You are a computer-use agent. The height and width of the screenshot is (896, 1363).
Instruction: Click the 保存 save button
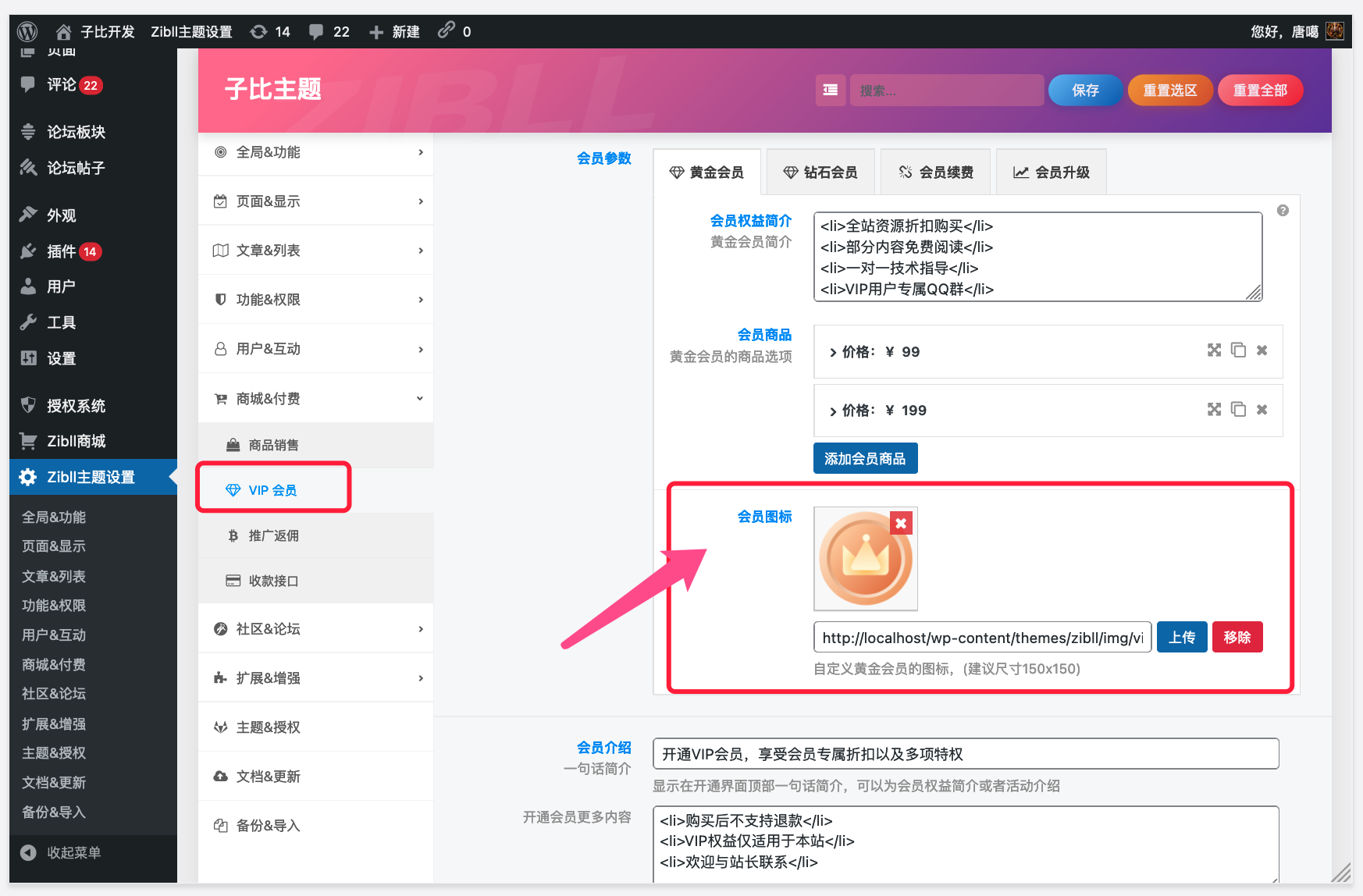pos(1084,90)
